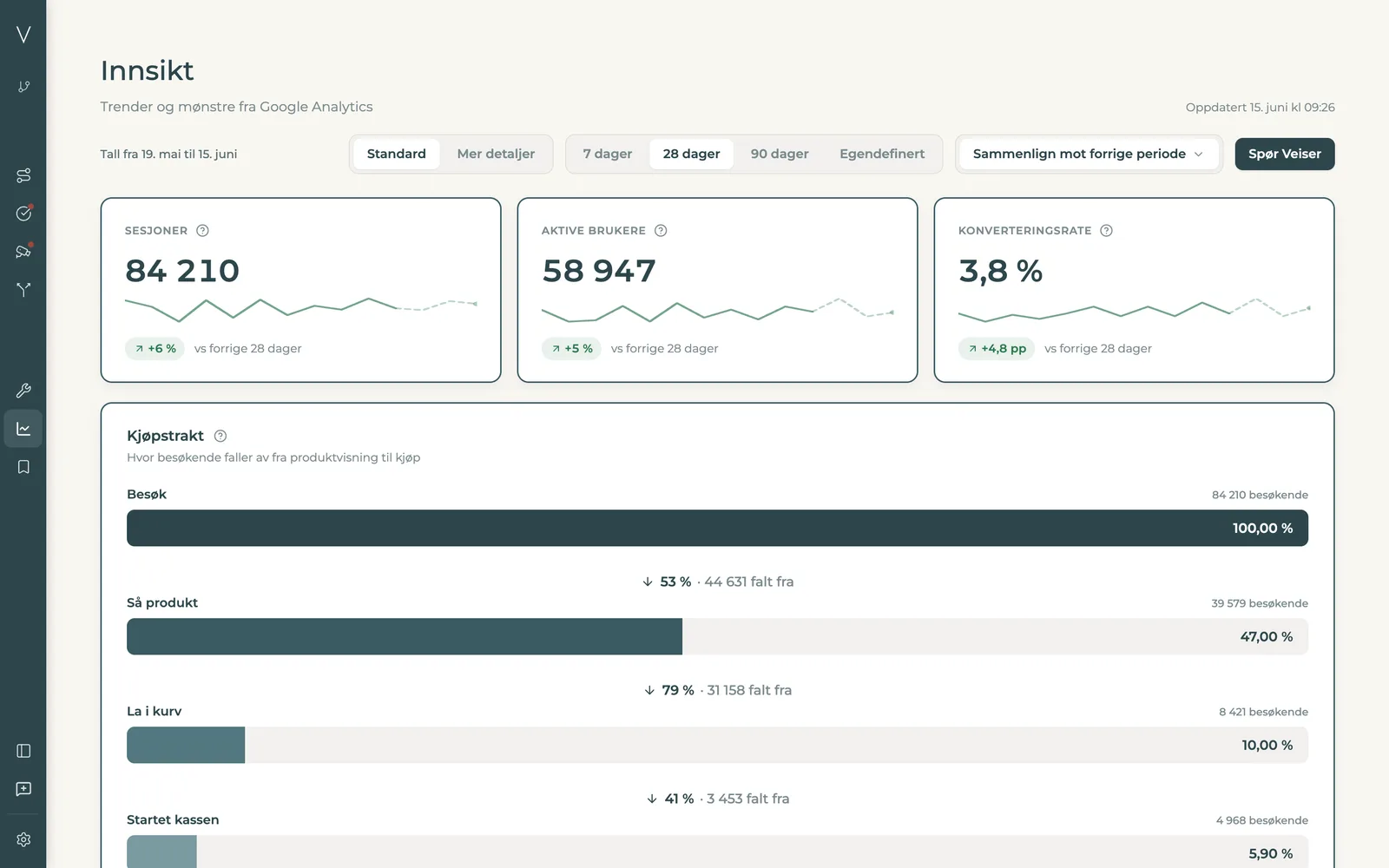Open the merge arrows icon in sidebar
Screen dimensions: 1389x868
click(x=23, y=290)
